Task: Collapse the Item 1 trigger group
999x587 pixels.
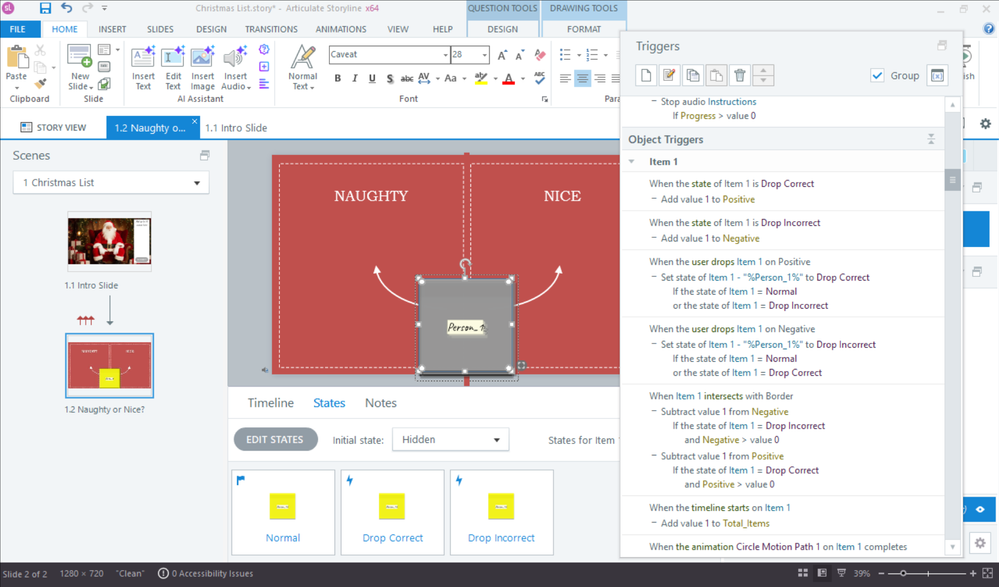Action: click(x=632, y=162)
